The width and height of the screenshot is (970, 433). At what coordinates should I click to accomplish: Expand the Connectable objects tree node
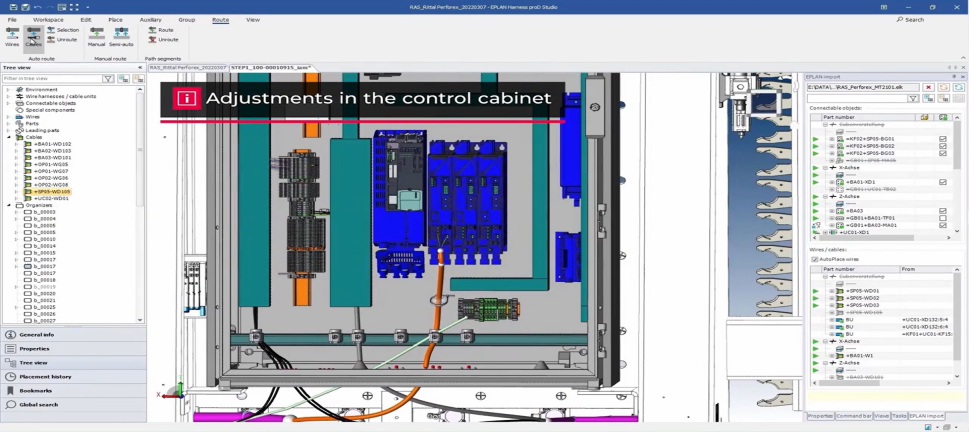pyautogui.click(x=9, y=103)
